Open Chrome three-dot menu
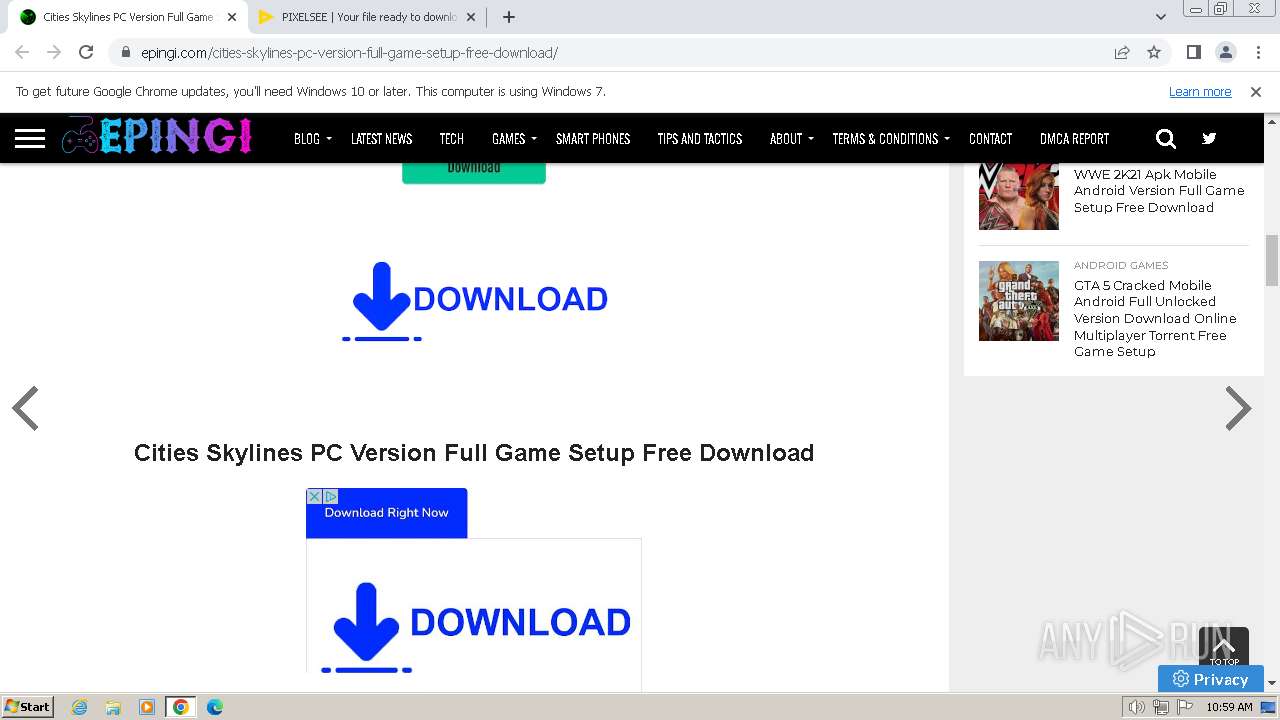This screenshot has width=1280, height=720. (1257, 52)
